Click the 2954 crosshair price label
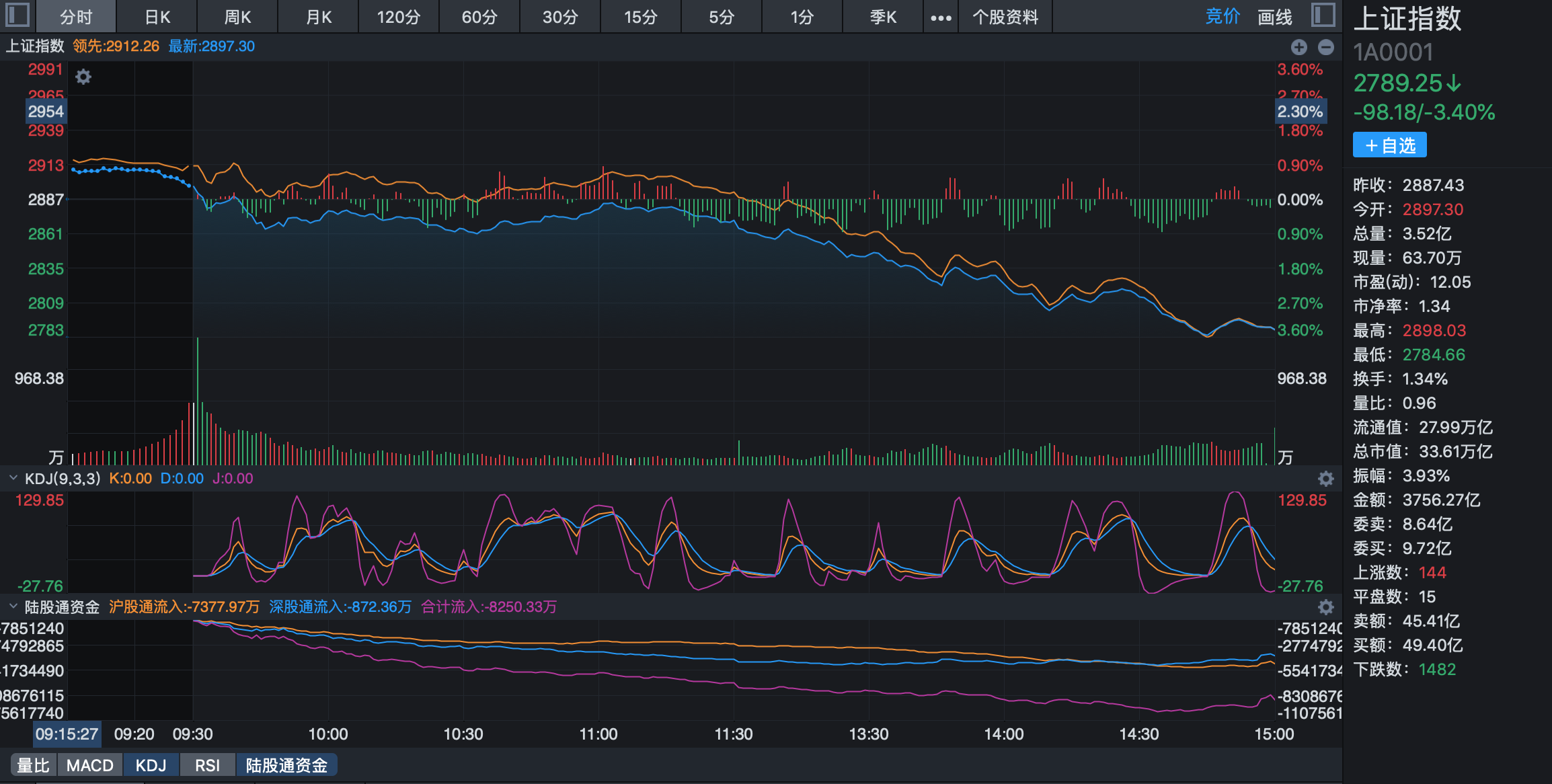The image size is (1552, 784). coord(46,112)
